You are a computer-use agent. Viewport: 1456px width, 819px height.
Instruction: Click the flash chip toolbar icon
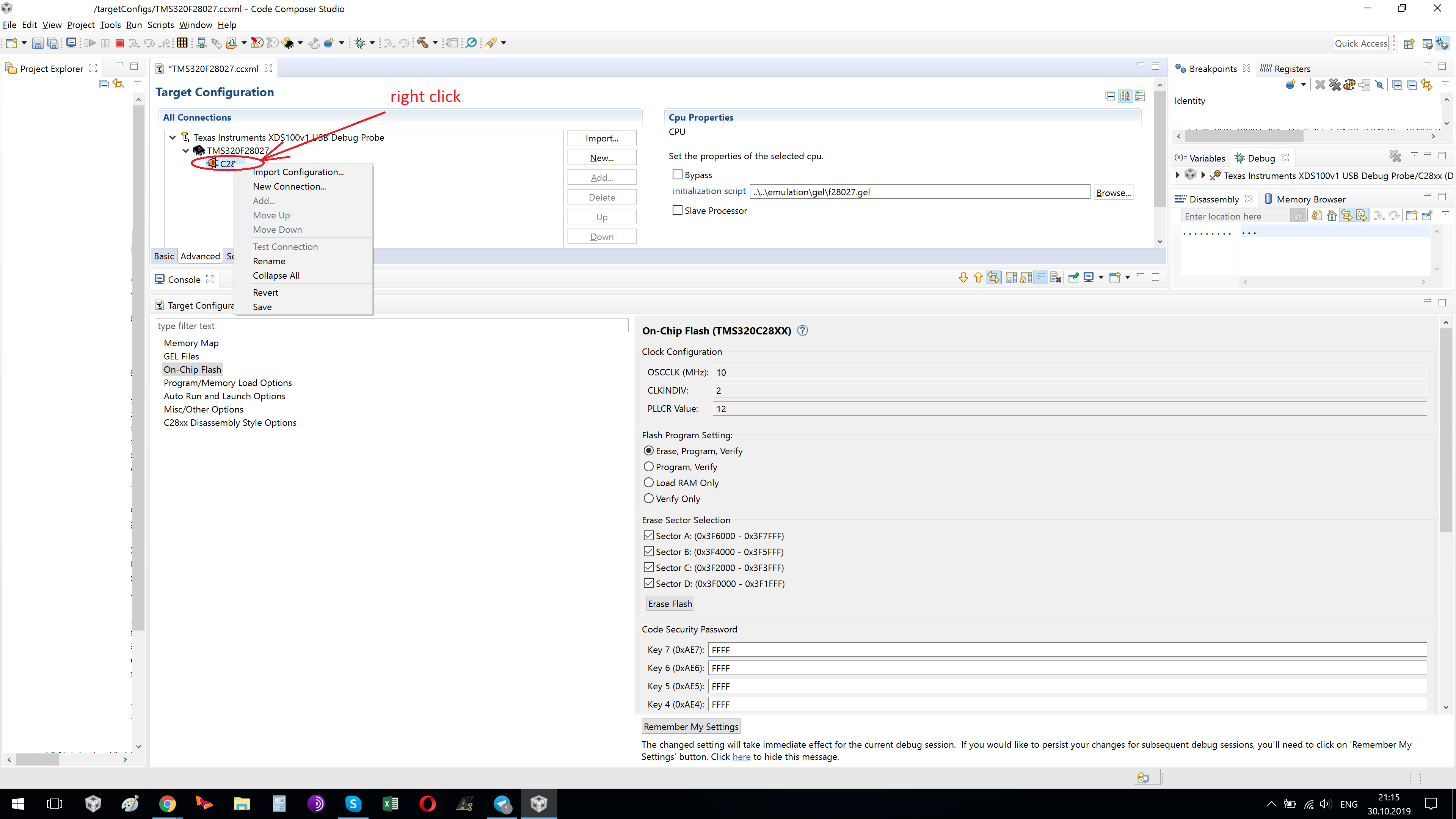288,43
